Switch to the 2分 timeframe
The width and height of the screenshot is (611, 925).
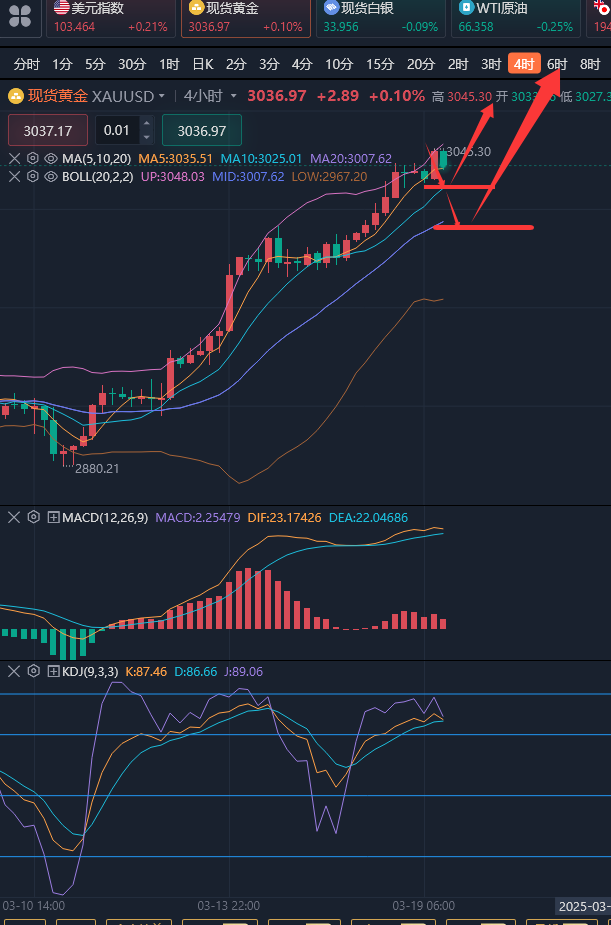pyautogui.click(x=236, y=64)
